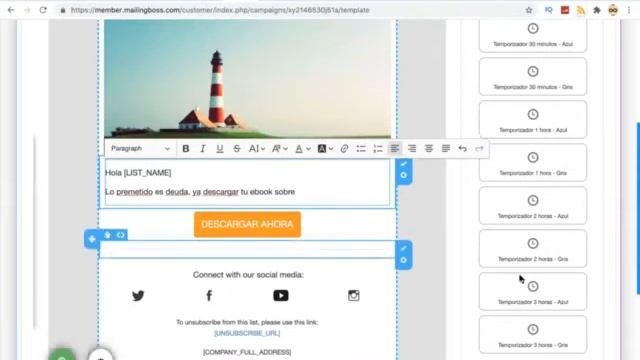This screenshot has height=360, width=640.
Task: Click the Facebook social icon
Action: 209,296
